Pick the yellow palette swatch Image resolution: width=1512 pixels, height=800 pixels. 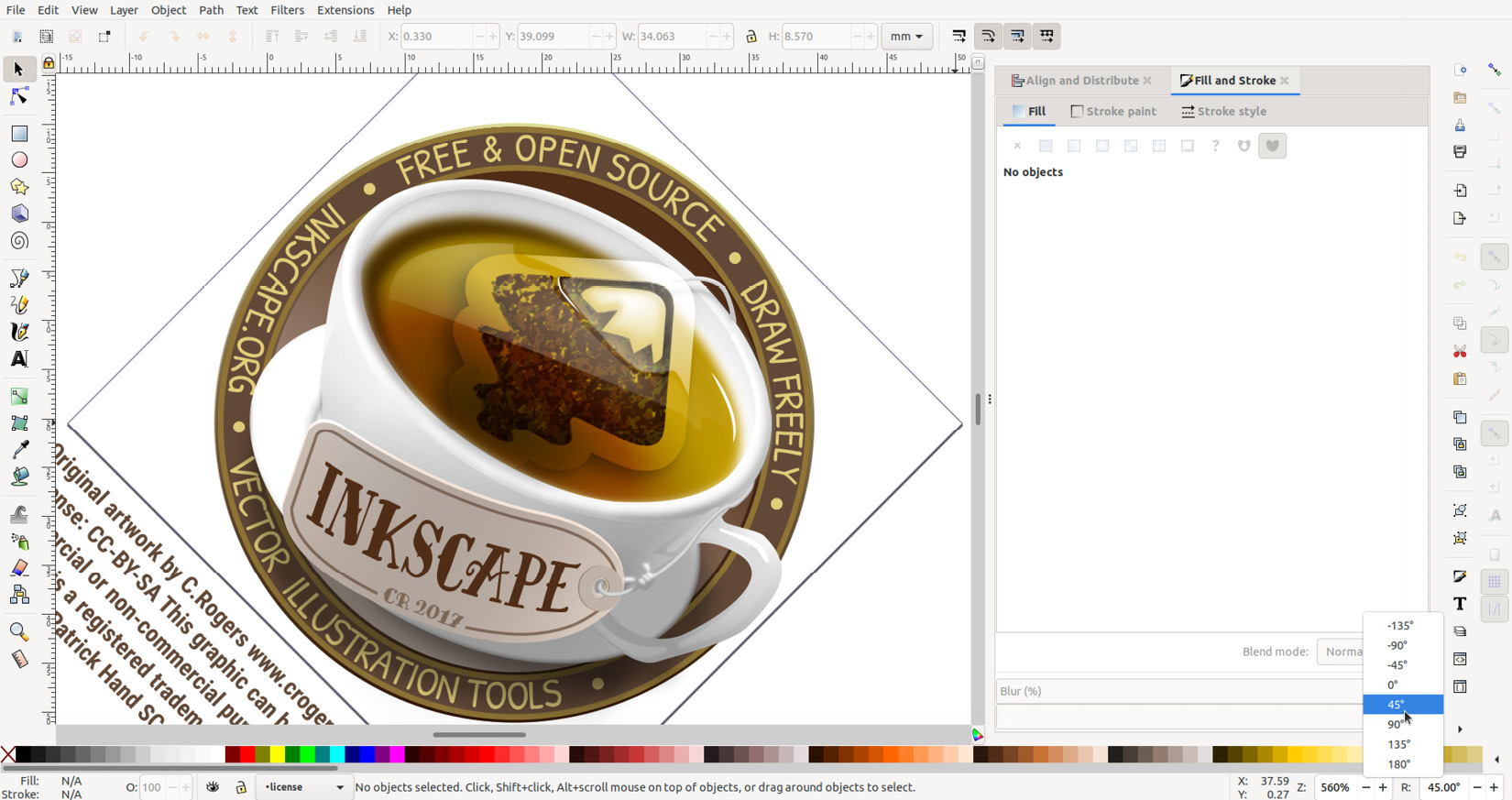pyautogui.click(x=277, y=755)
